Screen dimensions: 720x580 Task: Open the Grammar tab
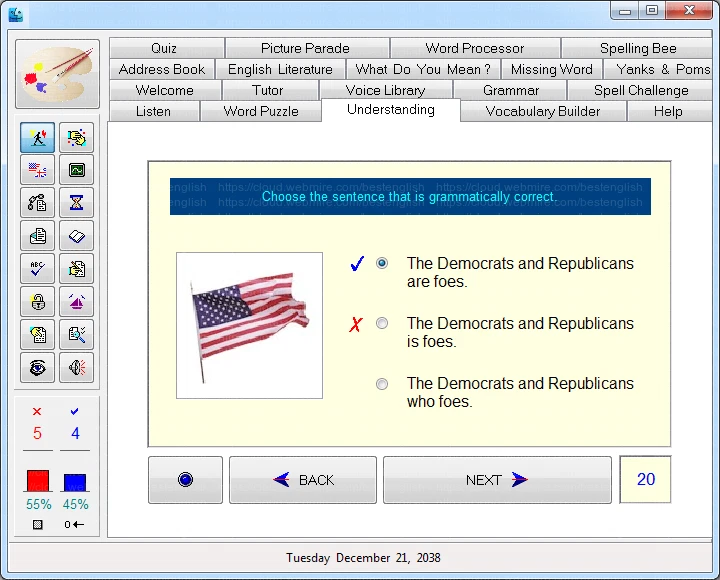pyautogui.click(x=510, y=90)
